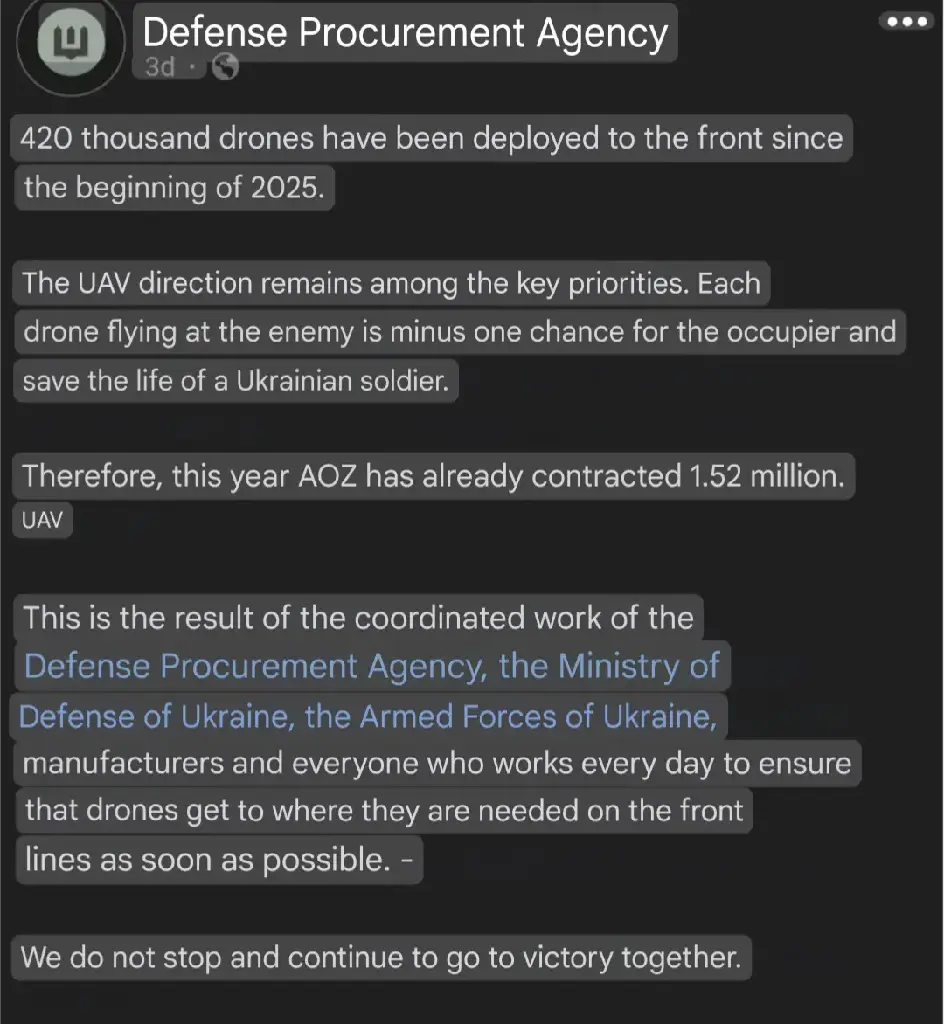
Task: Click the Defense Procurement Agency page name header
Action: 405,32
